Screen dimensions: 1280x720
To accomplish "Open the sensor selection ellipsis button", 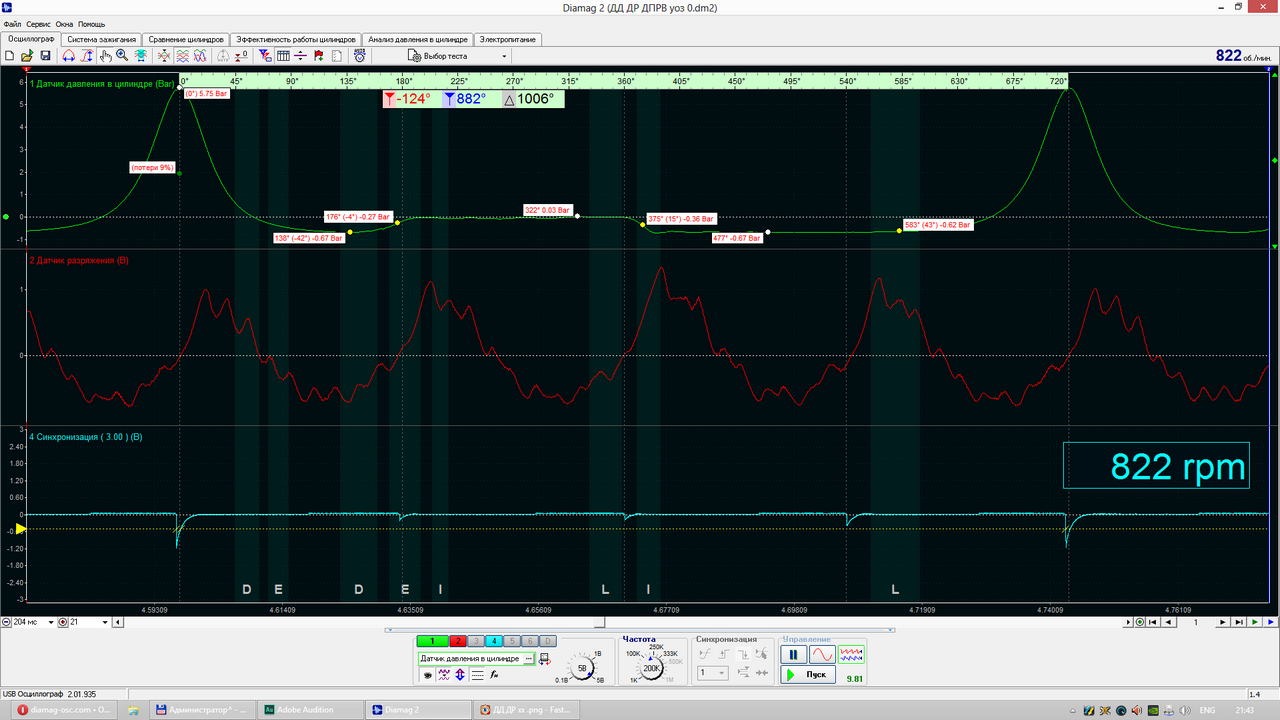I will [529, 659].
